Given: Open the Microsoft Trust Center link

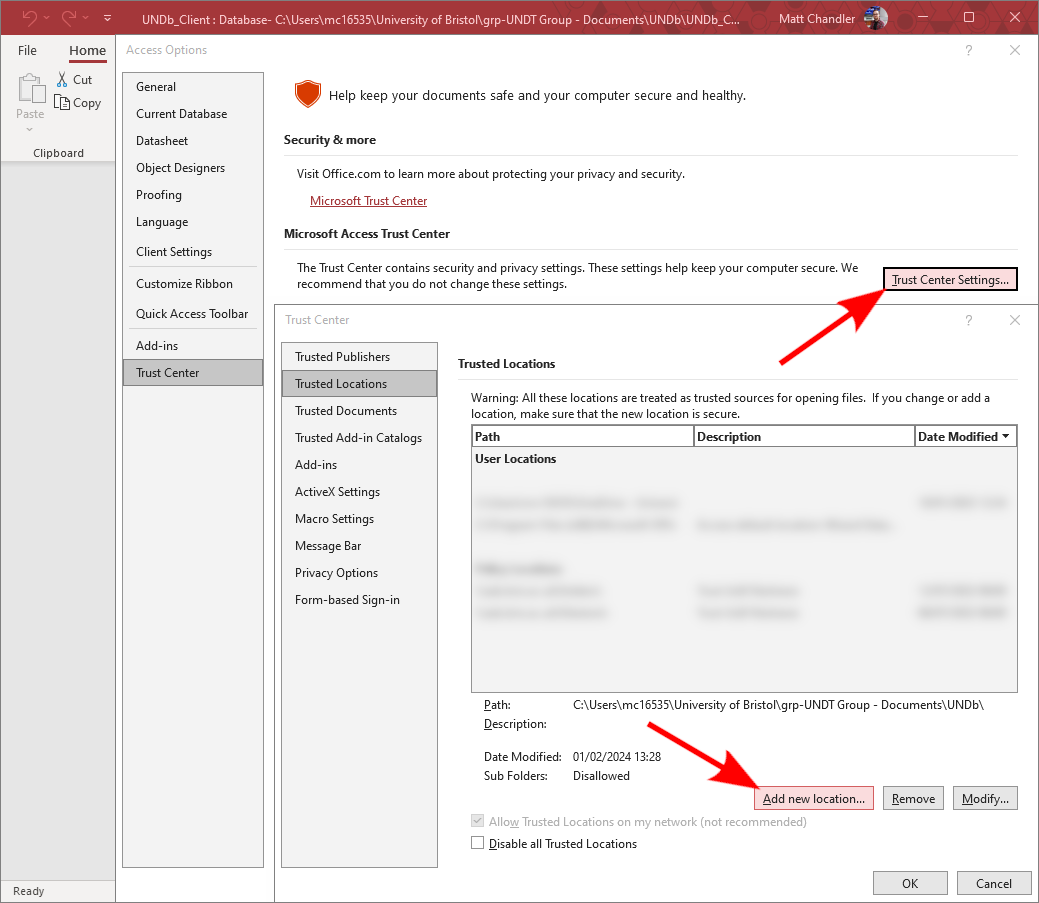Looking at the screenshot, I should pyautogui.click(x=368, y=201).
